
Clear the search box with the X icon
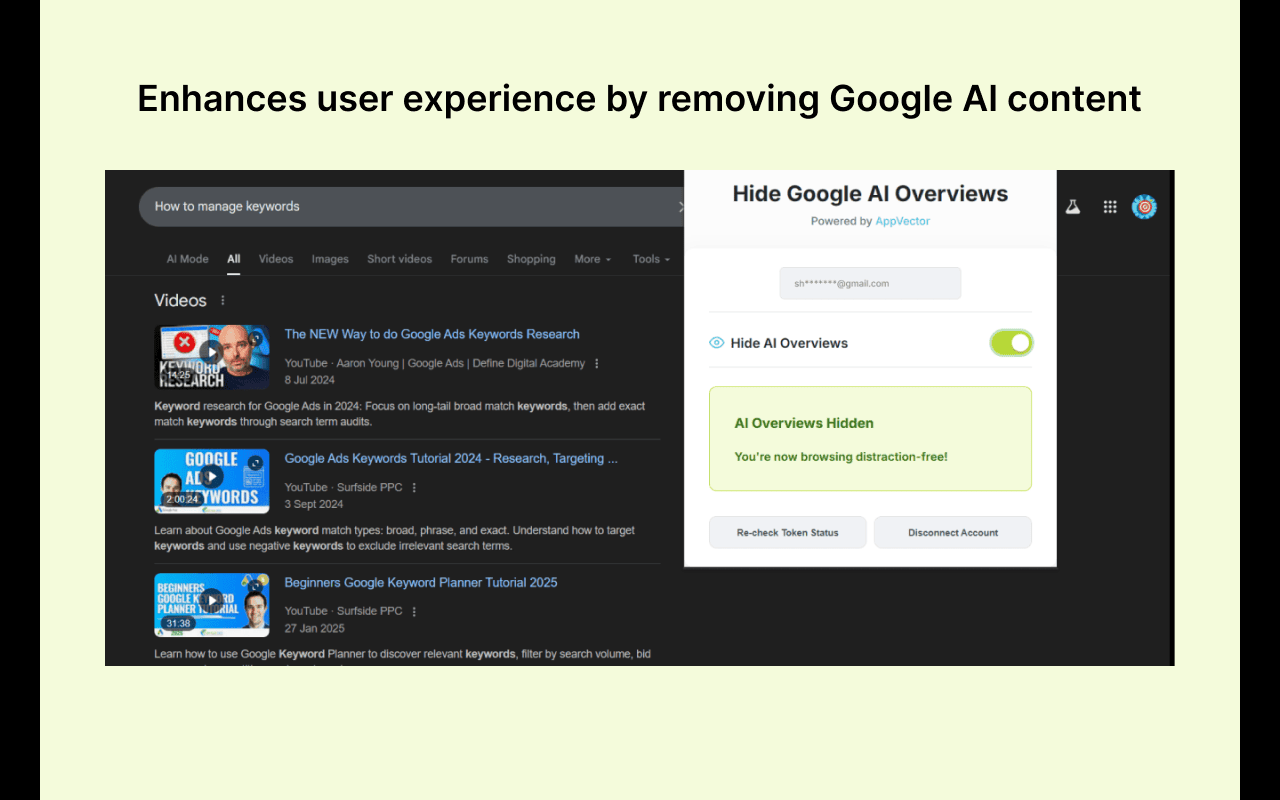[681, 207]
